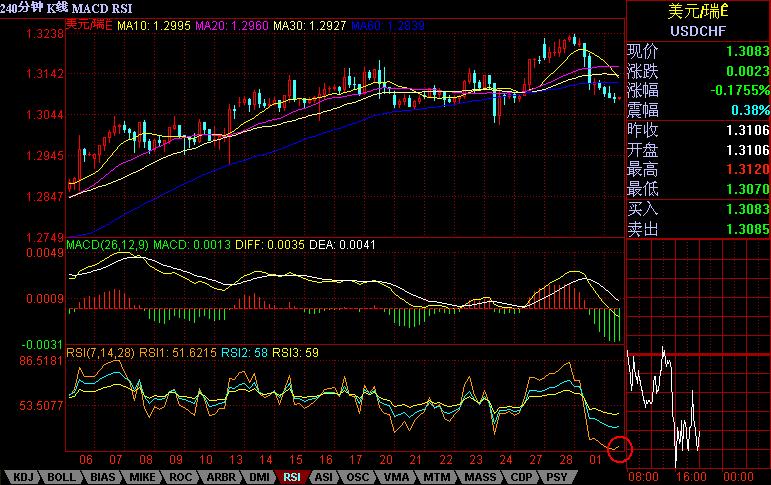Click date label 06 on time axis
This screenshot has width=771, height=485.
pyautogui.click(x=86, y=460)
